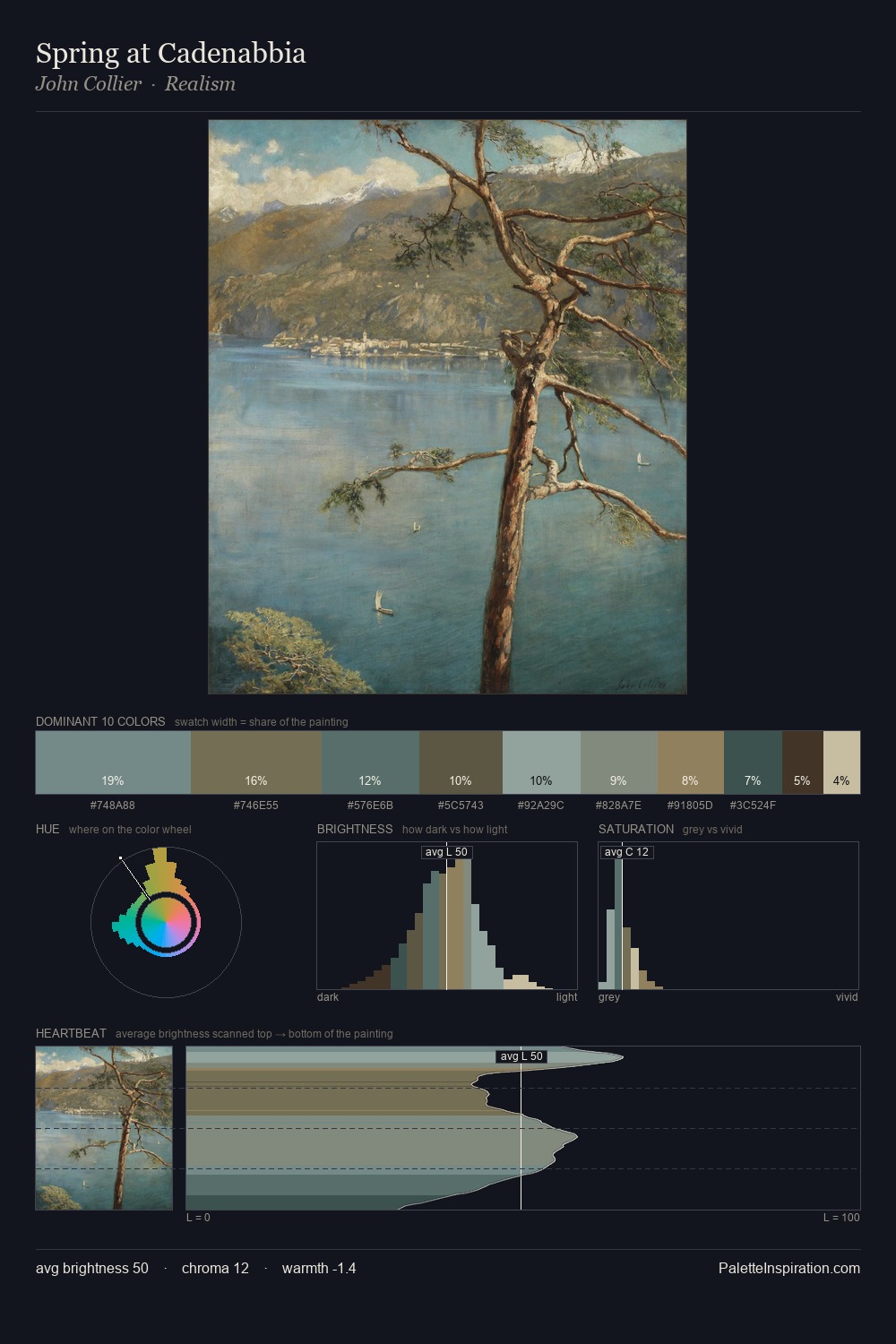Click the BRIGHTNESS section heading
The width and height of the screenshot is (896, 1344).
click(x=355, y=829)
